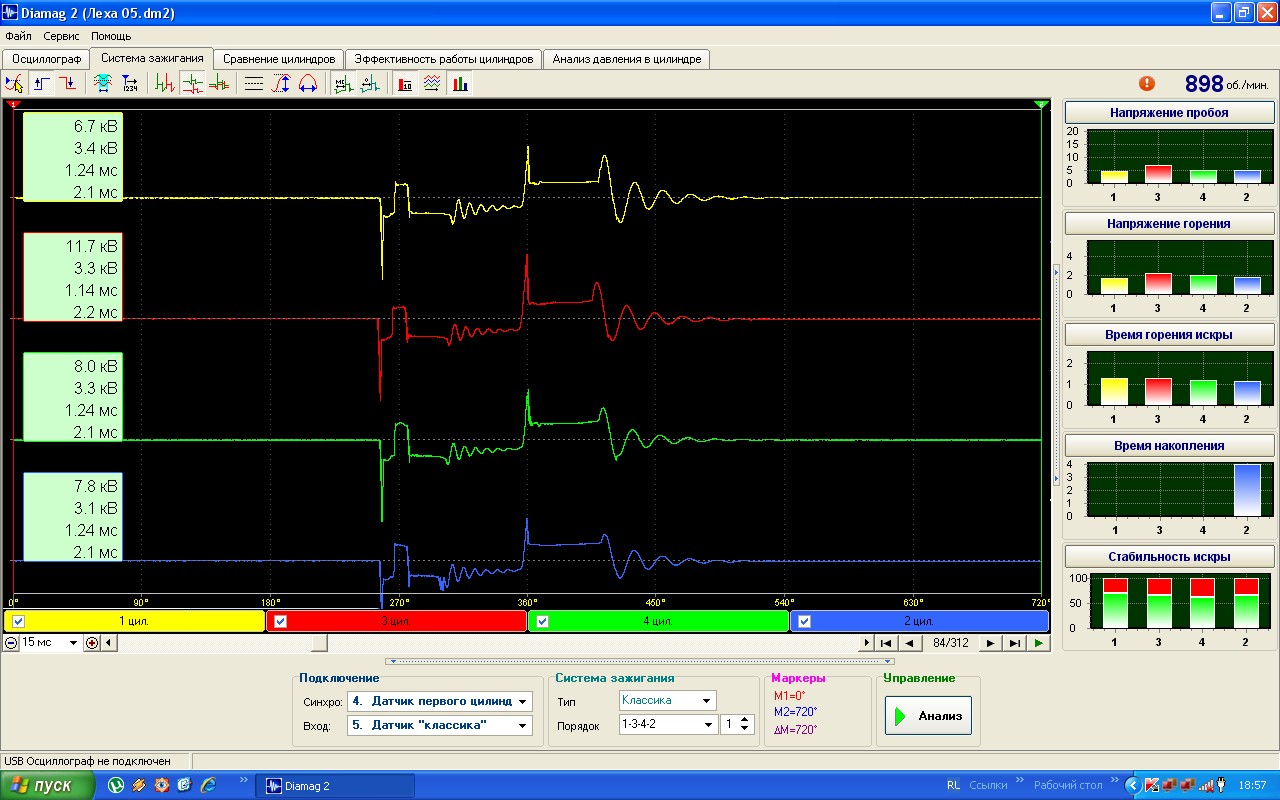
Task: Open uTorrent from quick launch
Action: click(x=117, y=785)
